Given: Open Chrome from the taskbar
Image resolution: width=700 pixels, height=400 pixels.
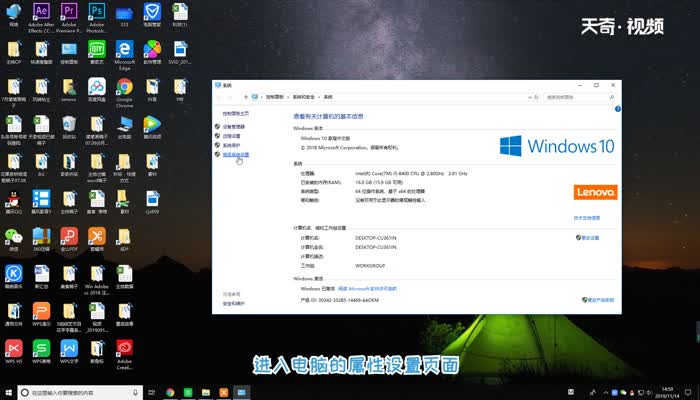Looking at the screenshot, I should pos(170,392).
